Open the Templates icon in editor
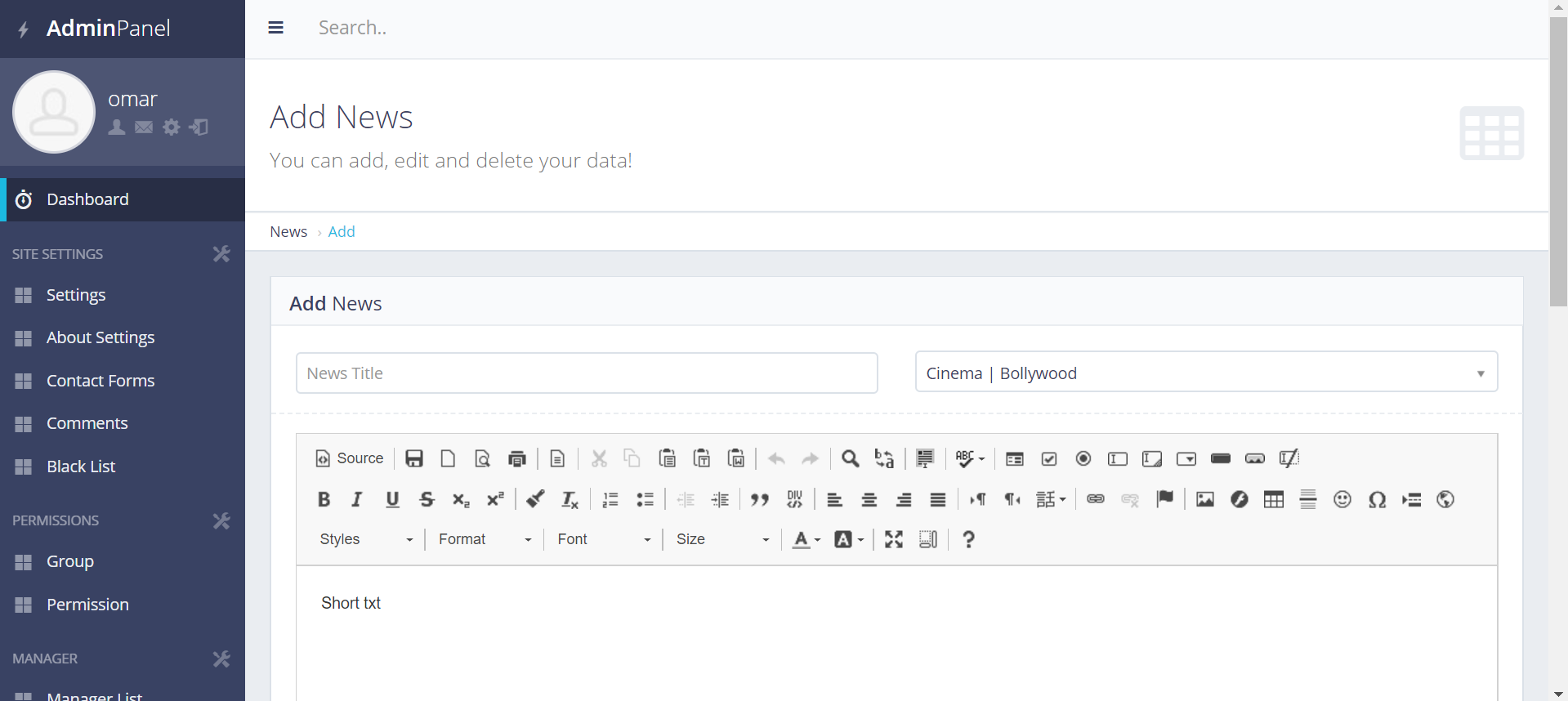The height and width of the screenshot is (701, 1568). 557,458
